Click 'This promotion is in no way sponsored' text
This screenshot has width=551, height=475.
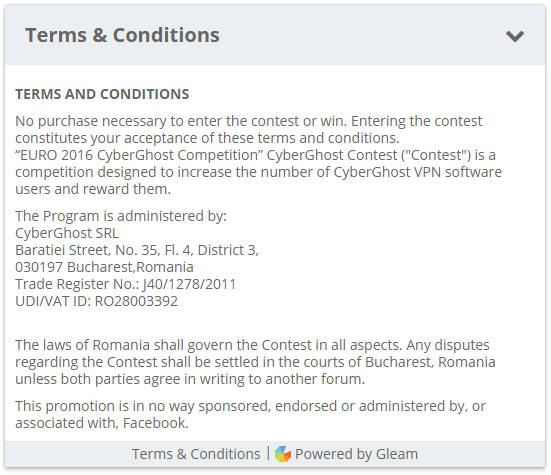251,406
